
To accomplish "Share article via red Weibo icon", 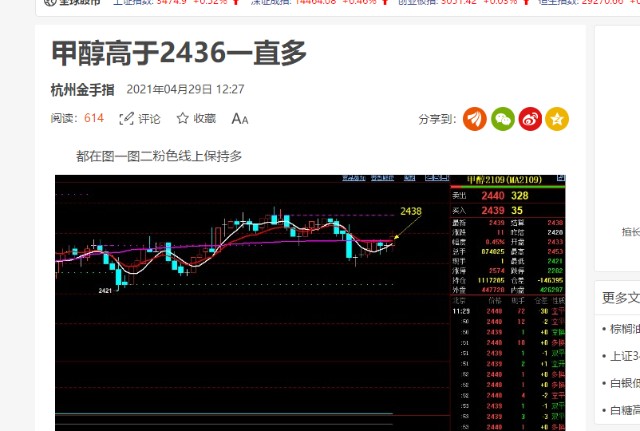I will click(x=530, y=119).
